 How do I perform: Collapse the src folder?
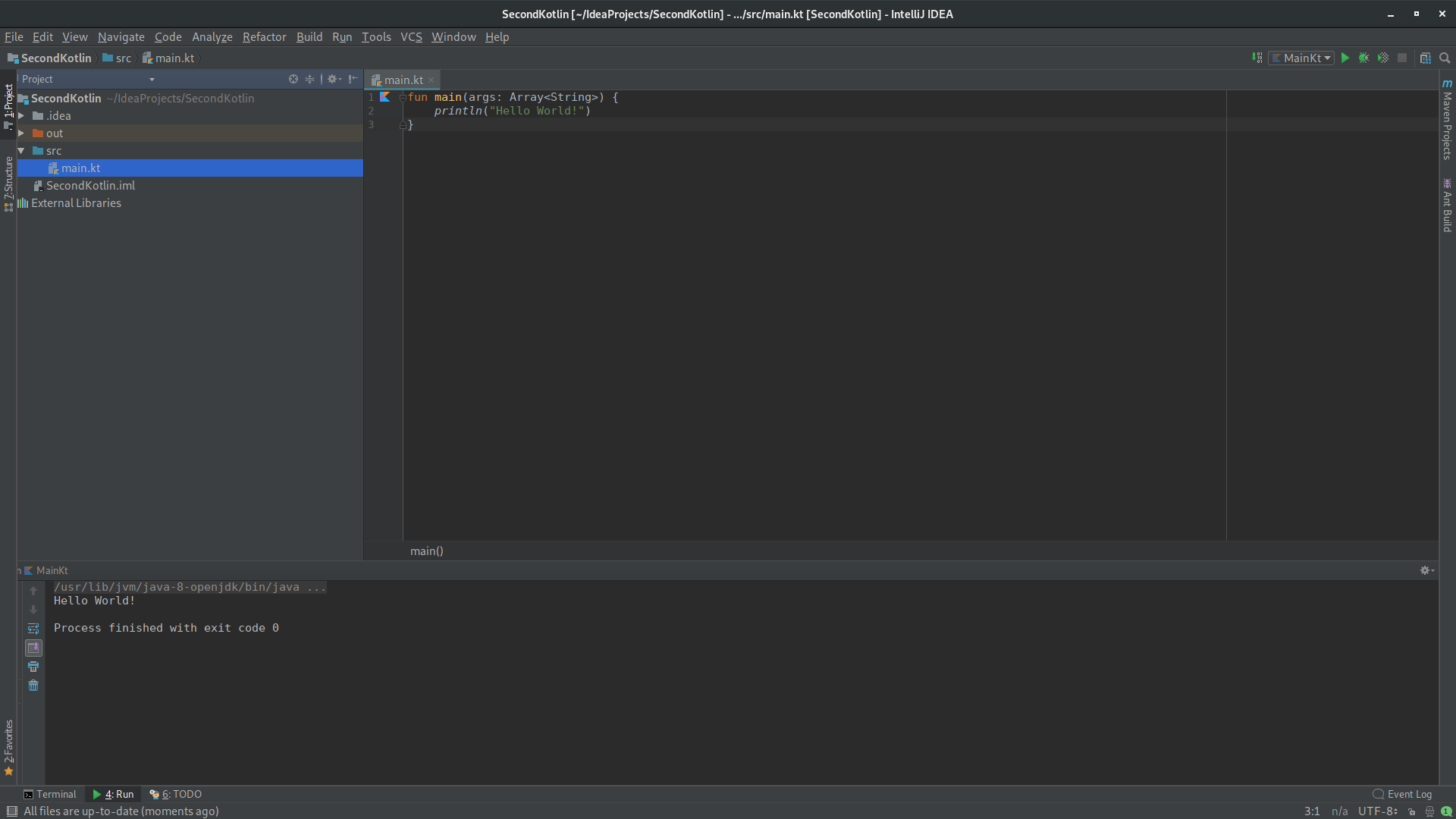pyautogui.click(x=21, y=151)
